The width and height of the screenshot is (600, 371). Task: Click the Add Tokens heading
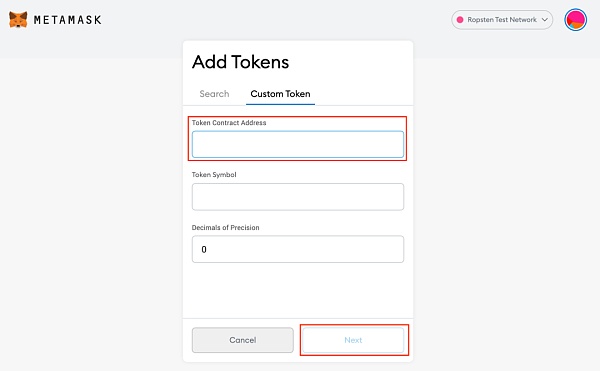point(240,62)
